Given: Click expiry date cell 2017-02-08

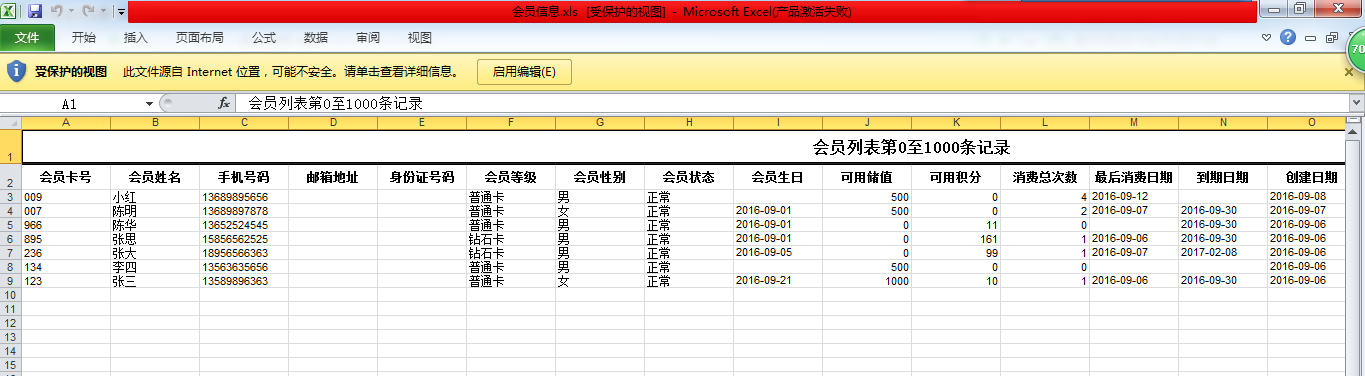Looking at the screenshot, I should click(1223, 253).
